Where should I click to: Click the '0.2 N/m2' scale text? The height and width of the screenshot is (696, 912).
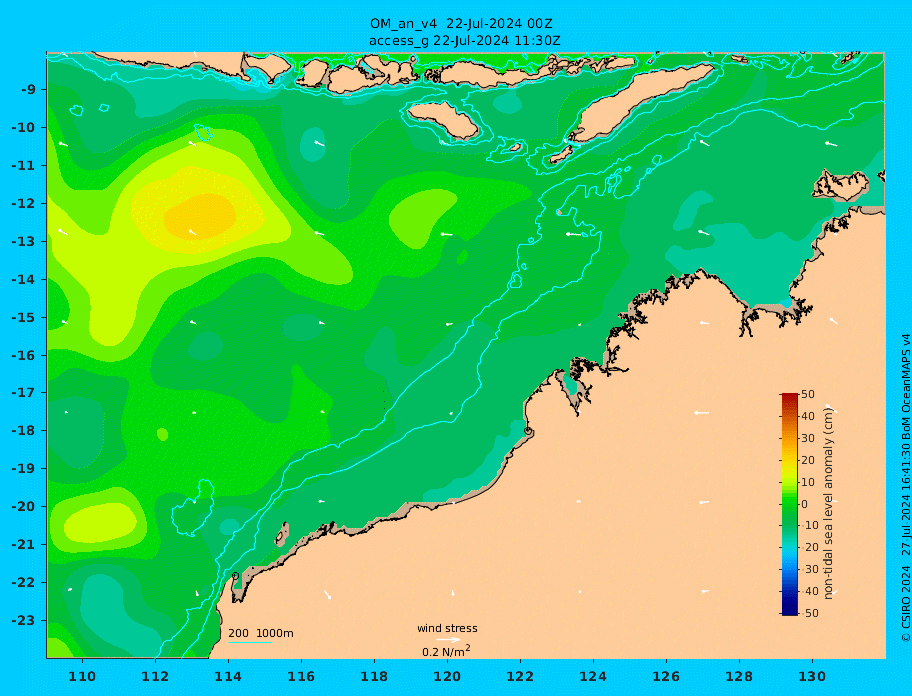[447, 651]
